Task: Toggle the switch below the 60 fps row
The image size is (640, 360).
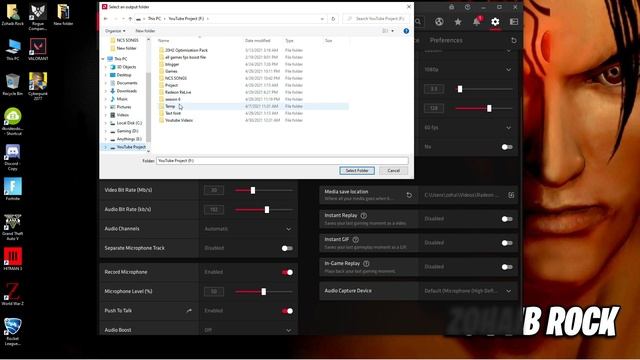Action: click(x=507, y=147)
